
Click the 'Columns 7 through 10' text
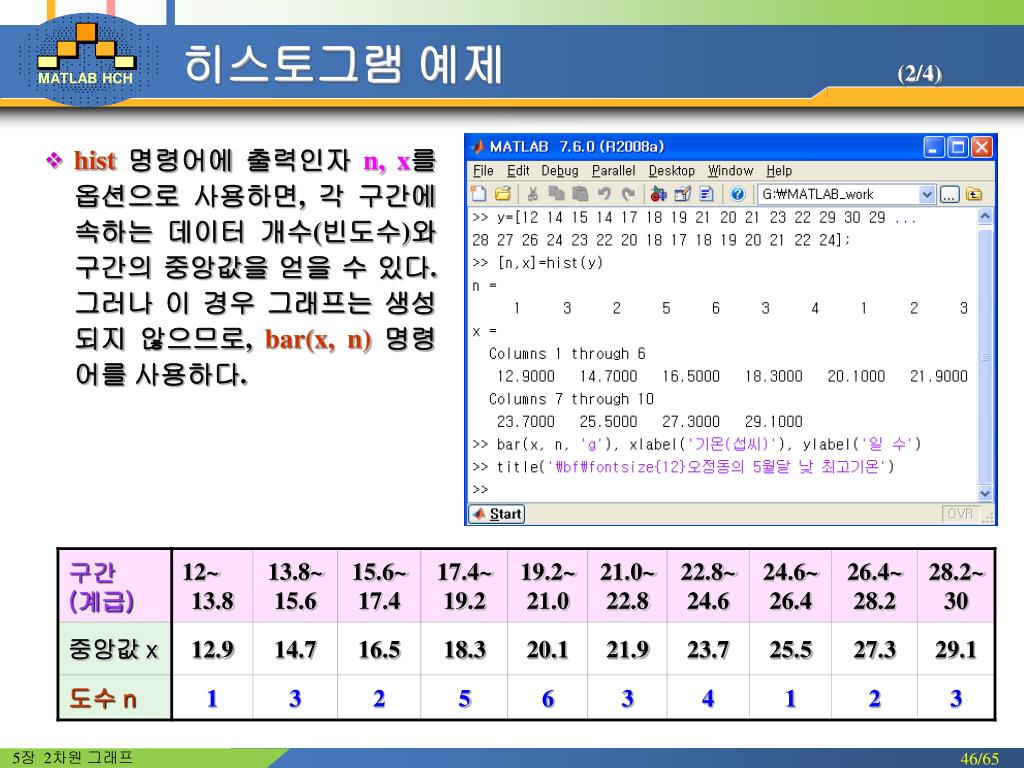(x=571, y=399)
